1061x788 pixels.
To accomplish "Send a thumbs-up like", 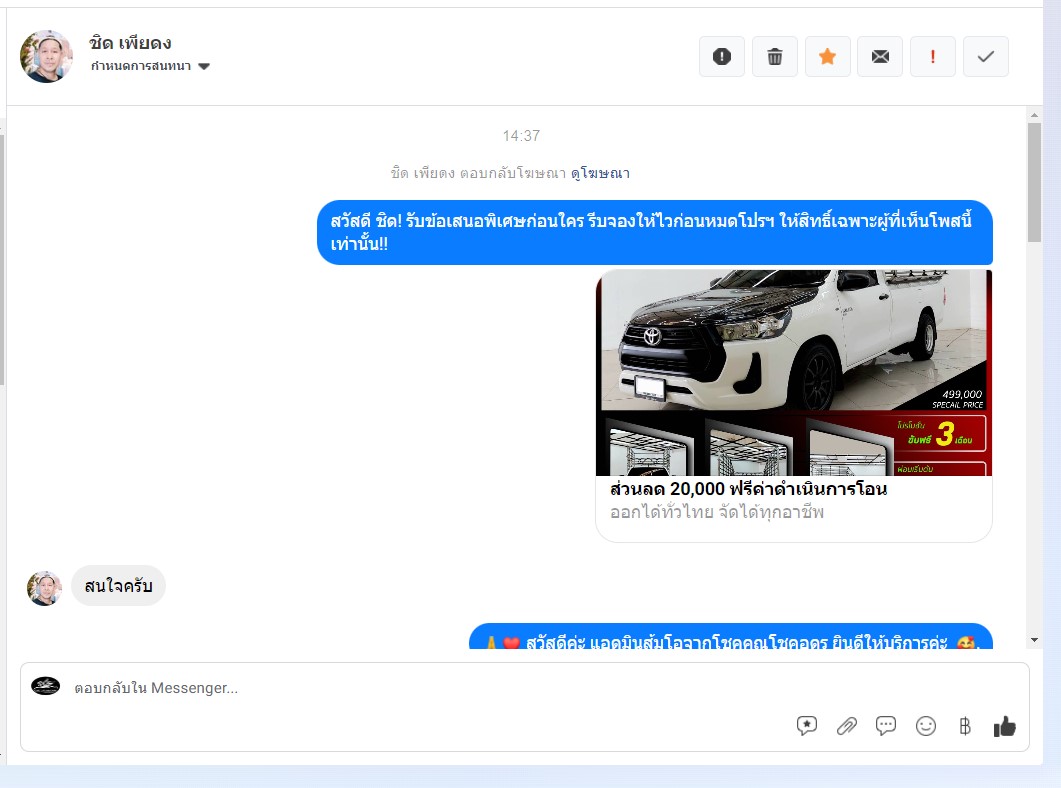I will tap(1005, 726).
